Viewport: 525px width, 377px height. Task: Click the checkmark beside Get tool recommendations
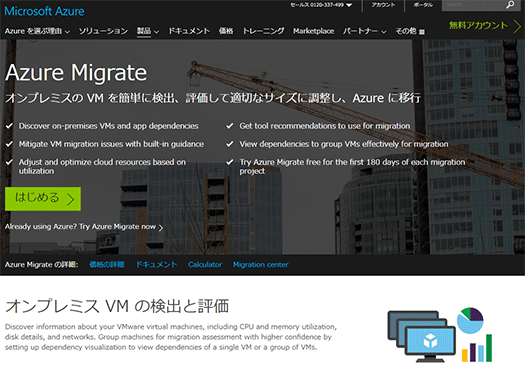230,126
